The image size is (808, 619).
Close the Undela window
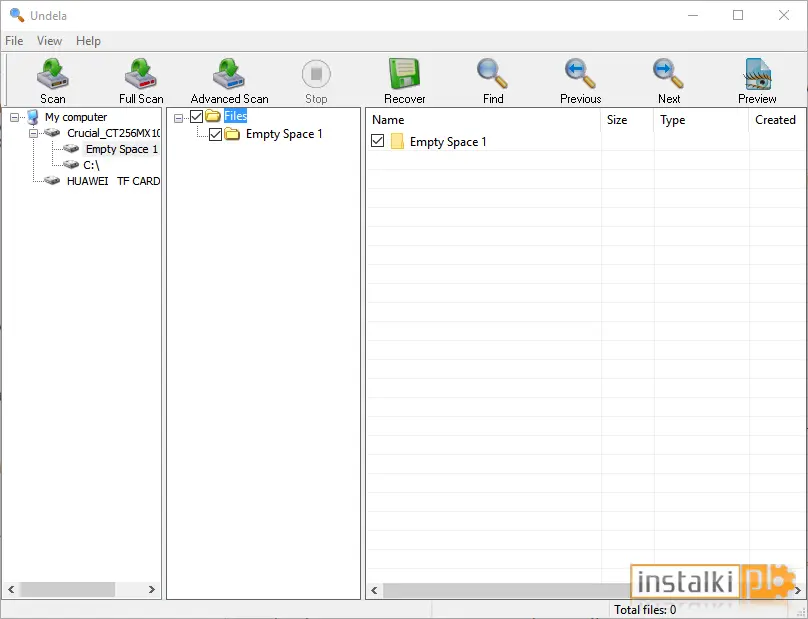tap(784, 15)
